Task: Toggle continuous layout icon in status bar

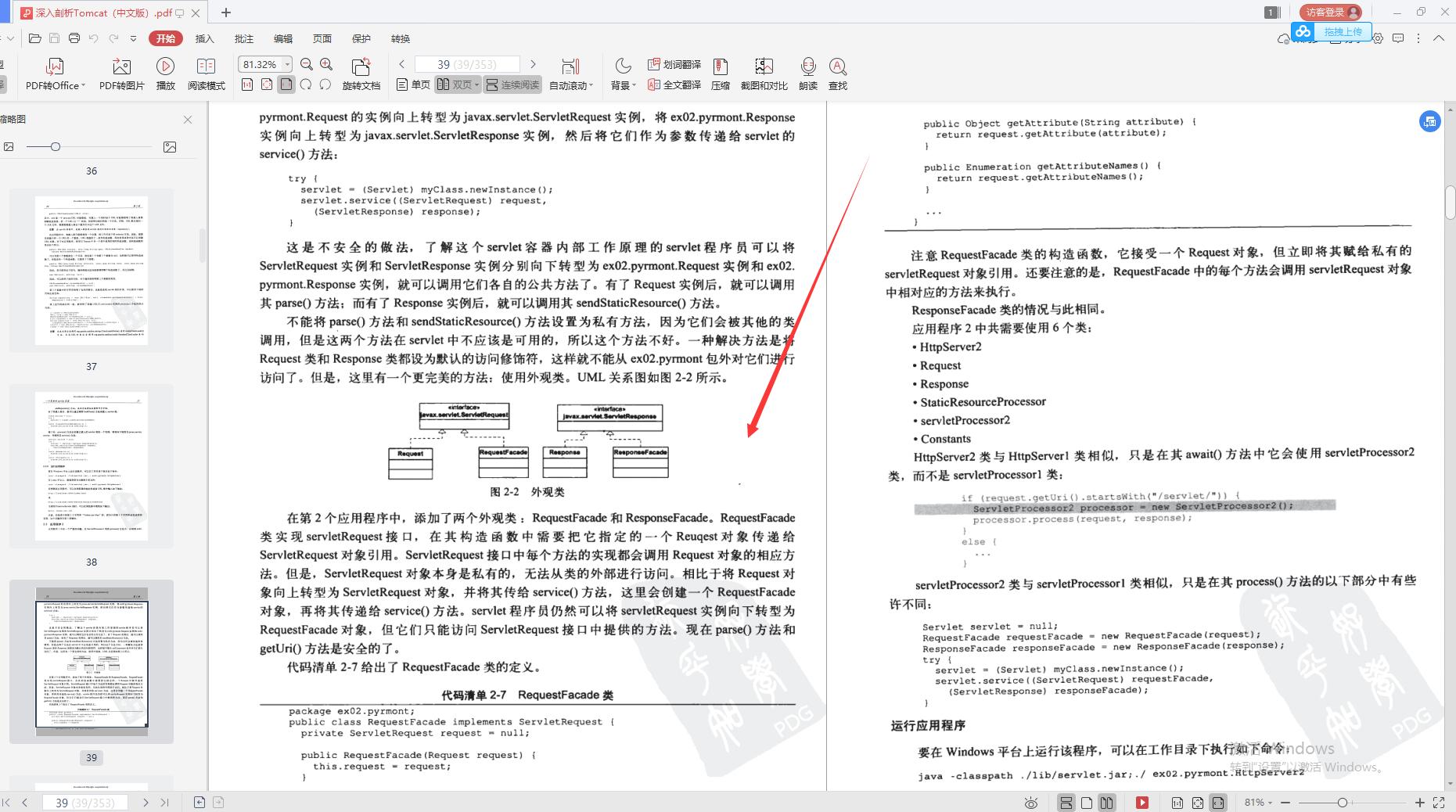Action: (x=1066, y=803)
